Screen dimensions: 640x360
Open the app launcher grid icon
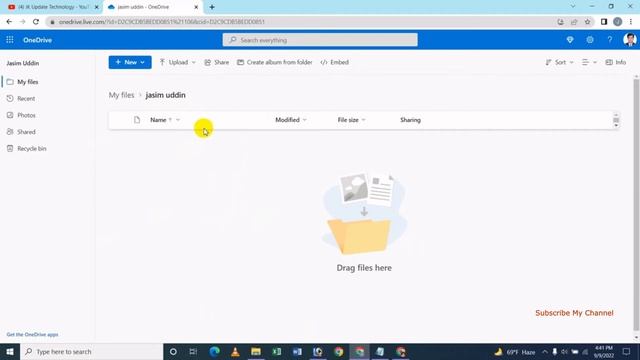[x=10, y=40]
